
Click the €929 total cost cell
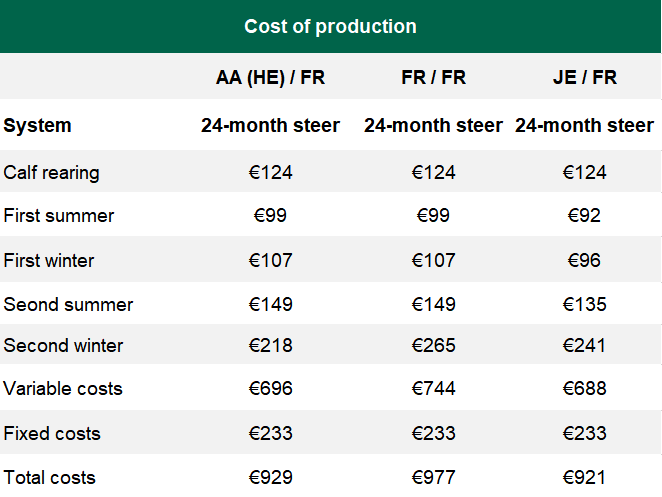pyautogui.click(x=270, y=478)
